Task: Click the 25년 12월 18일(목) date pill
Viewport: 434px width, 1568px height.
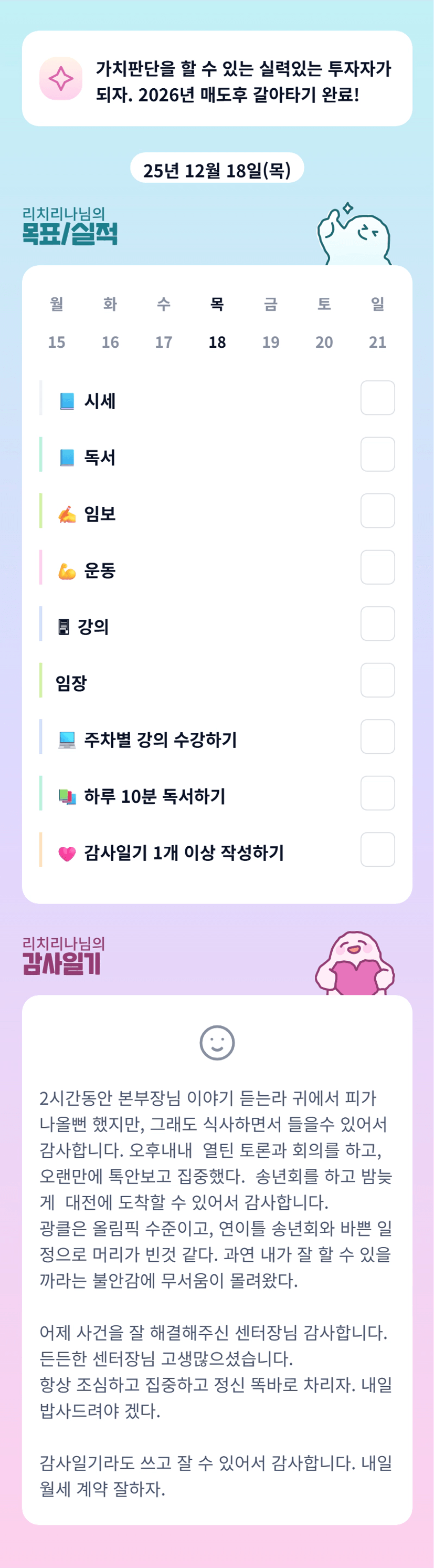Action: point(217,170)
